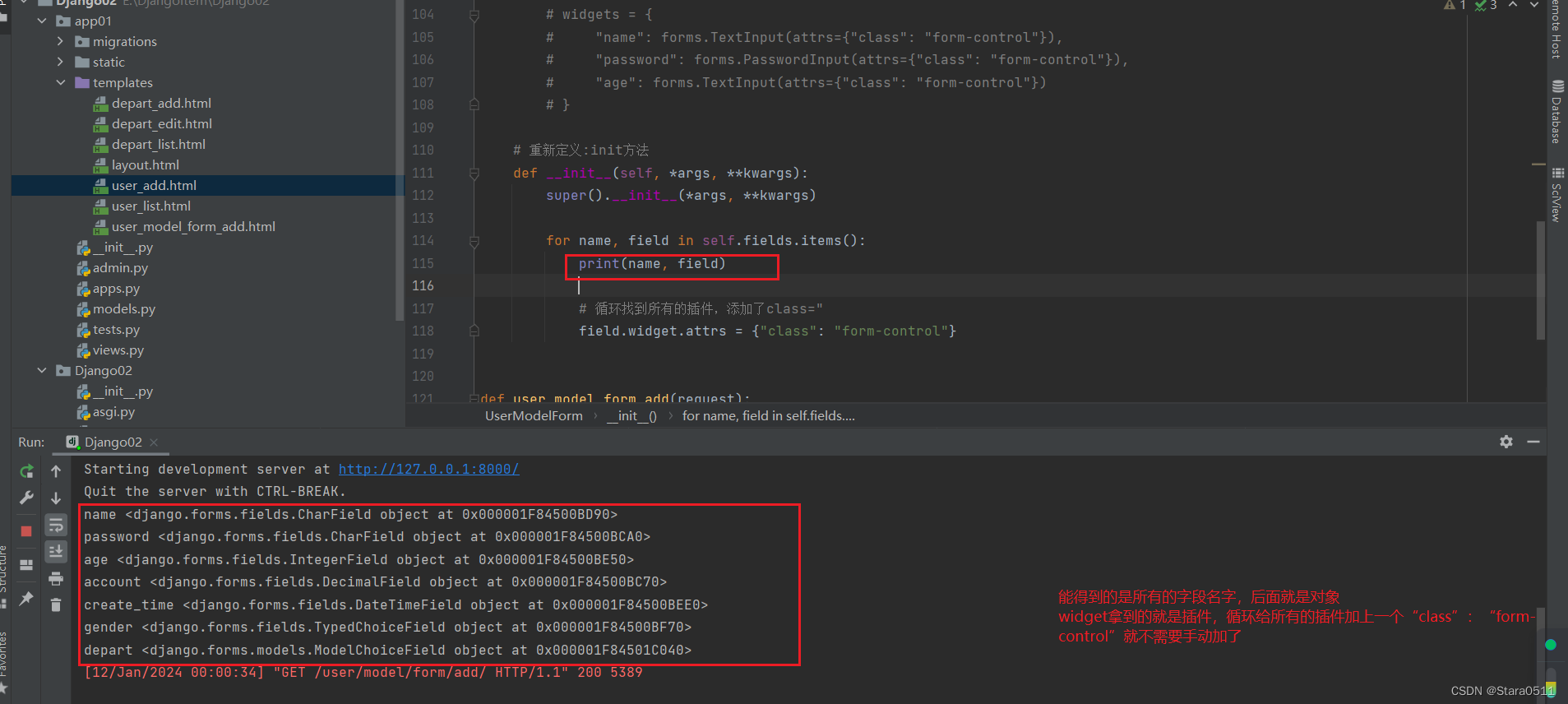The image size is (1568, 704).
Task: Click the for-loop breadcrumb item
Action: point(768,415)
